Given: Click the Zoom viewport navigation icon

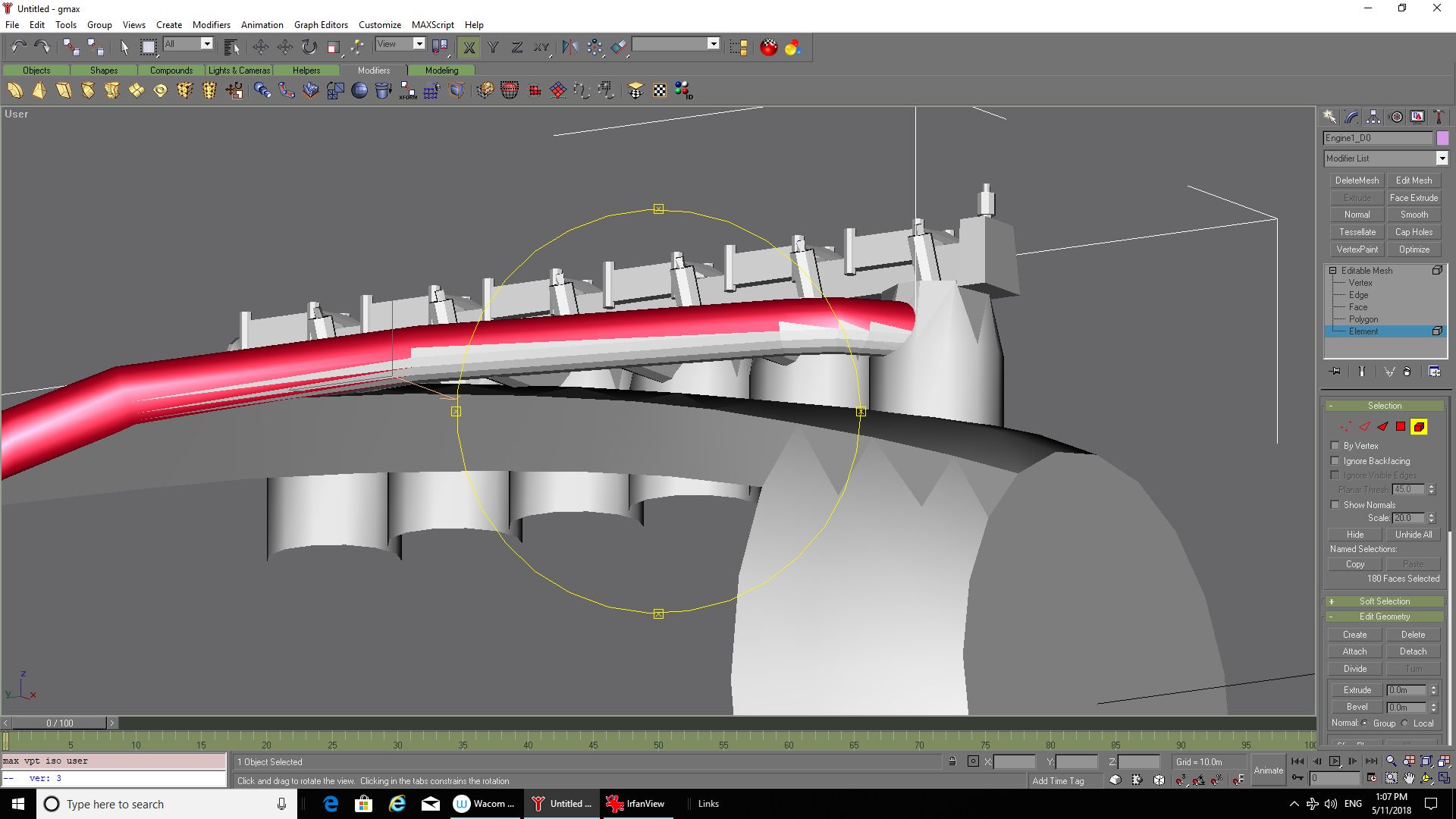Looking at the screenshot, I should (1391, 761).
